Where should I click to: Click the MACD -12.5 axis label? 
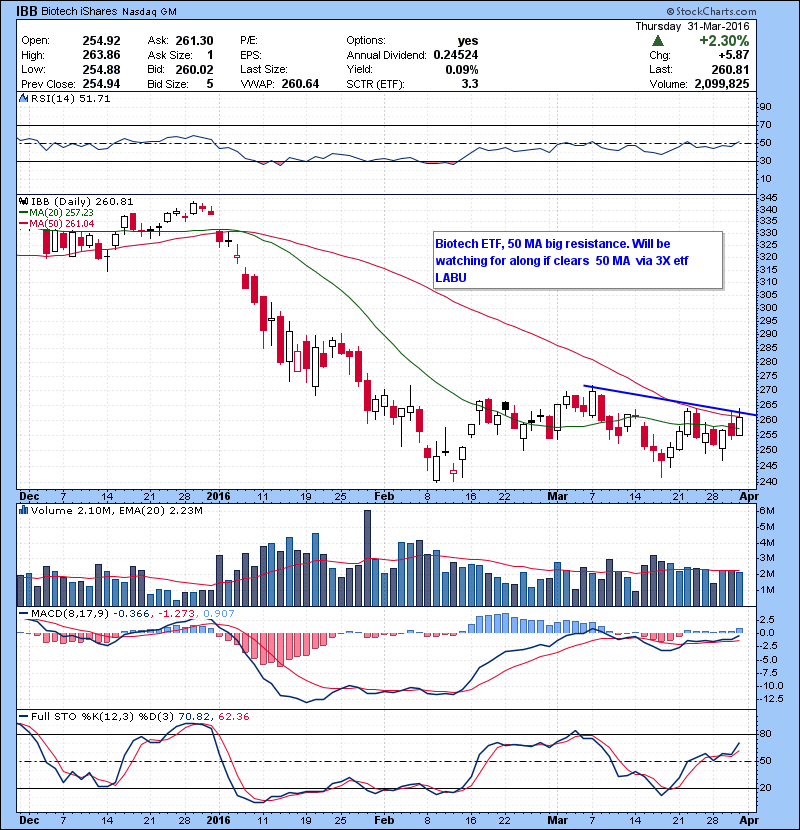click(771, 699)
